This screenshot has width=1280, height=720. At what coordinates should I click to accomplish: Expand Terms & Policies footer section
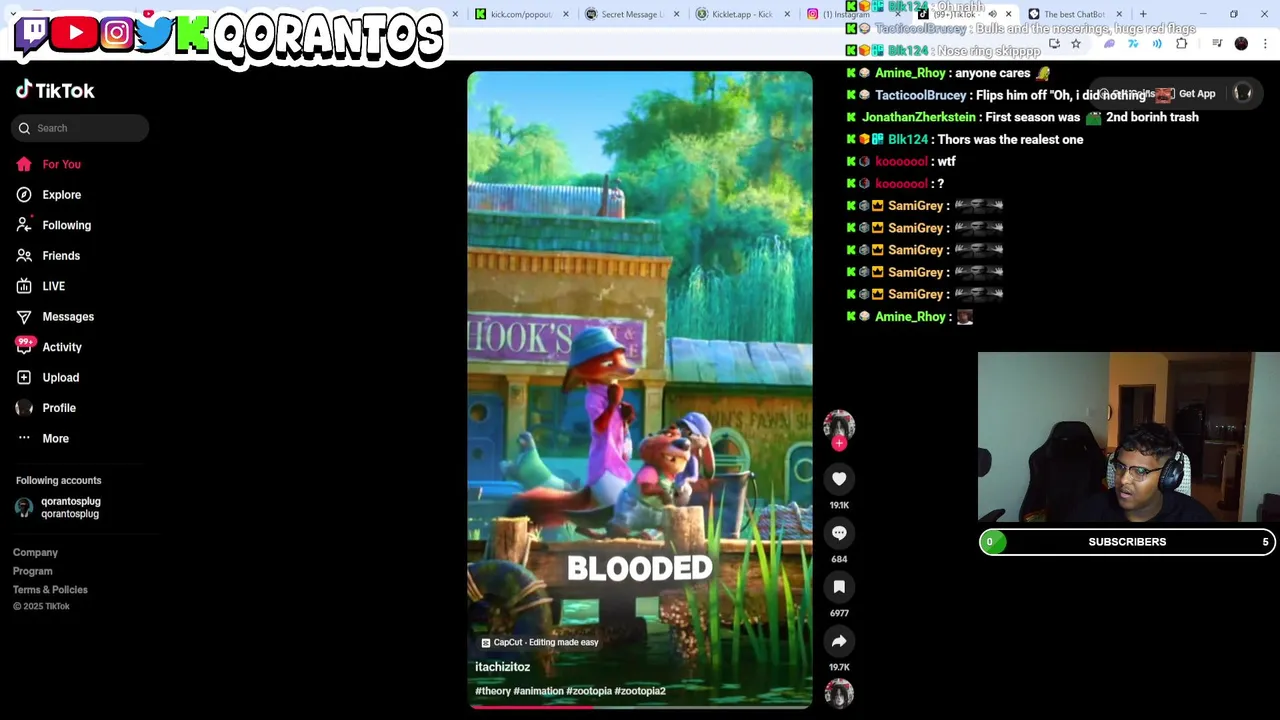click(50, 590)
